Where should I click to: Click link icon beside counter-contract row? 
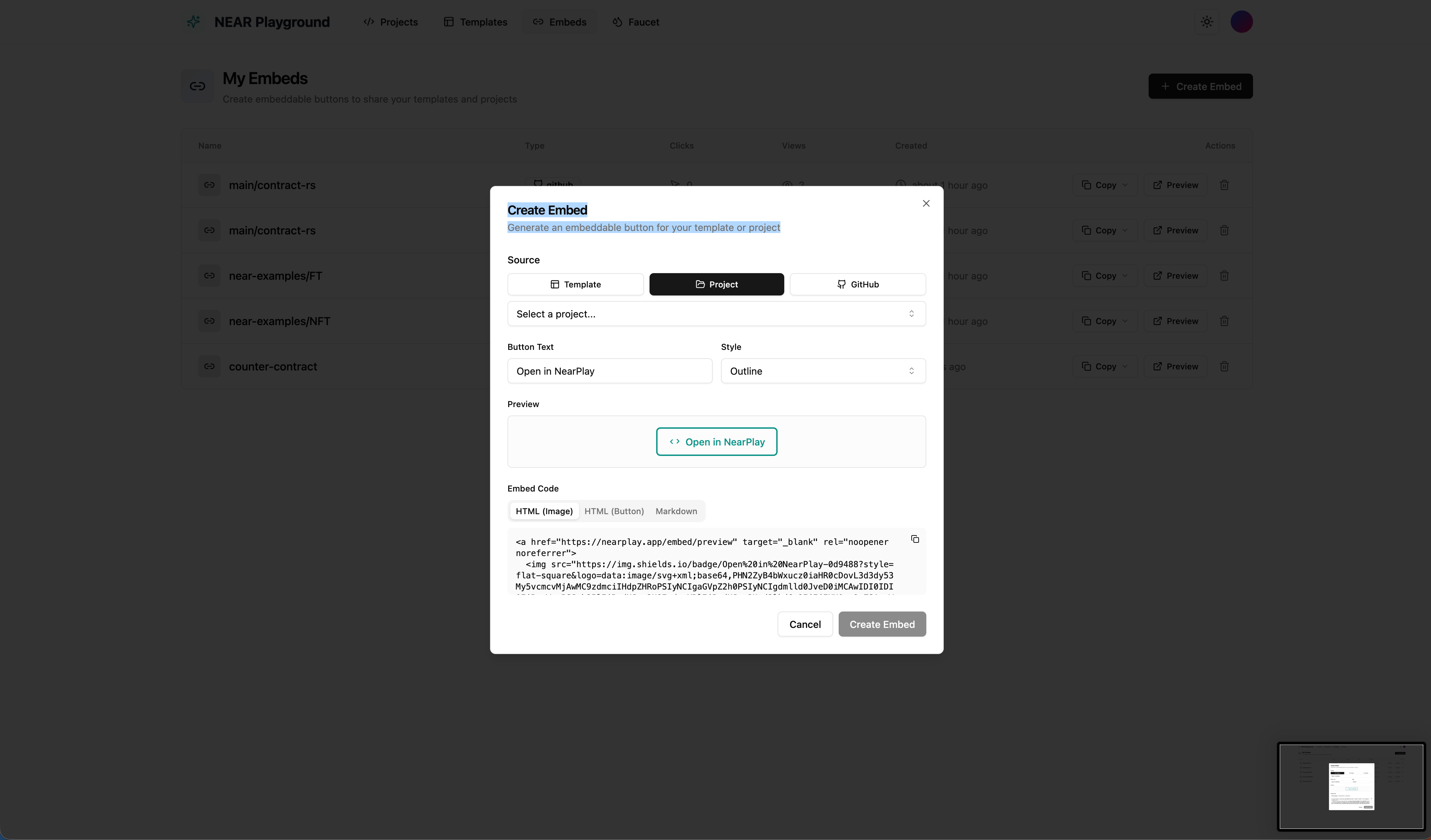pos(209,367)
